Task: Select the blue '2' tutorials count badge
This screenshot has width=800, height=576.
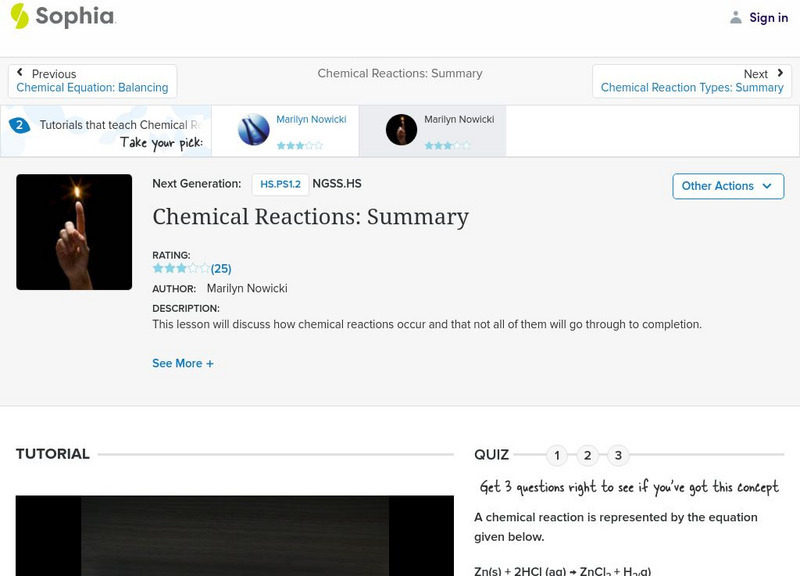Action: click(x=21, y=125)
